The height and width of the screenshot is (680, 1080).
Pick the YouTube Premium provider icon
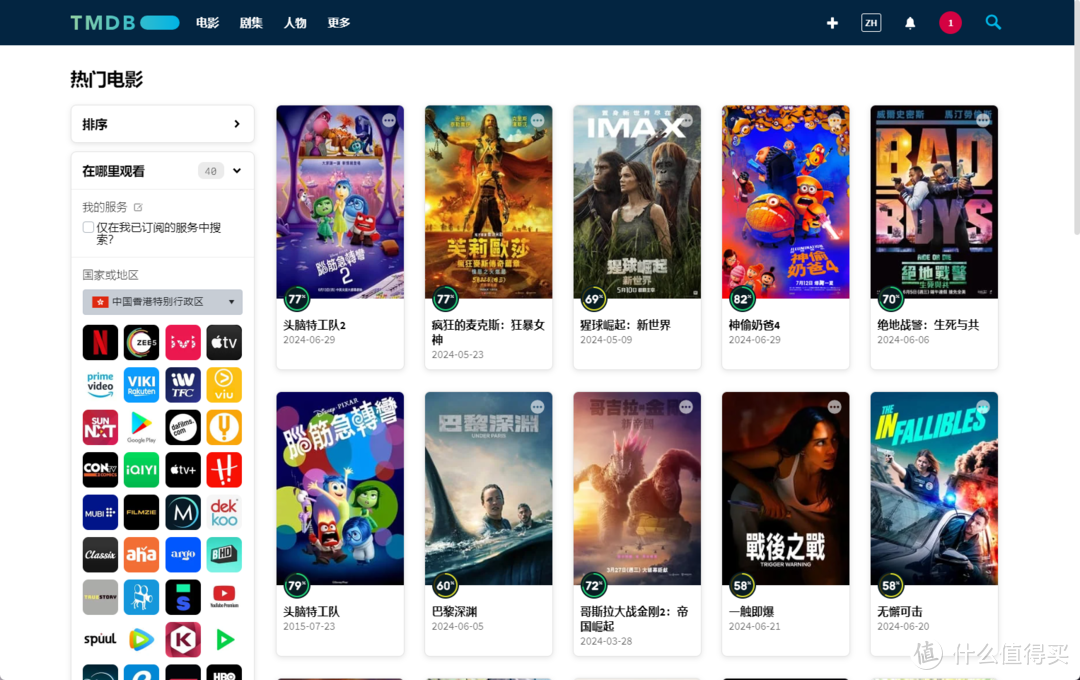click(x=225, y=597)
